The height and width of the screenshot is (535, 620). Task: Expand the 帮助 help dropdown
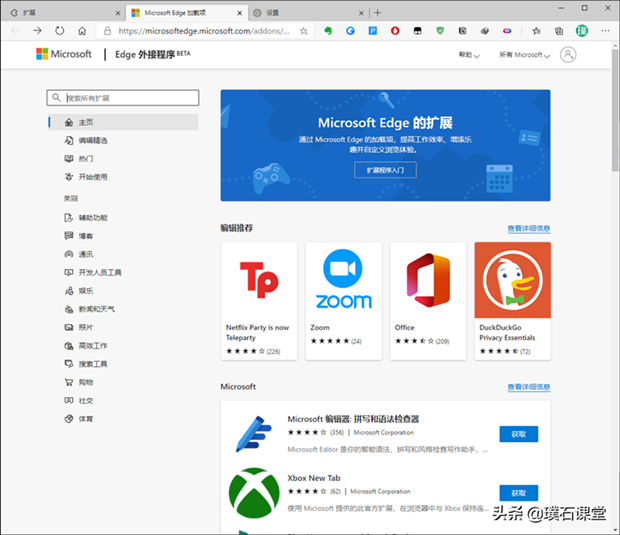coord(469,55)
